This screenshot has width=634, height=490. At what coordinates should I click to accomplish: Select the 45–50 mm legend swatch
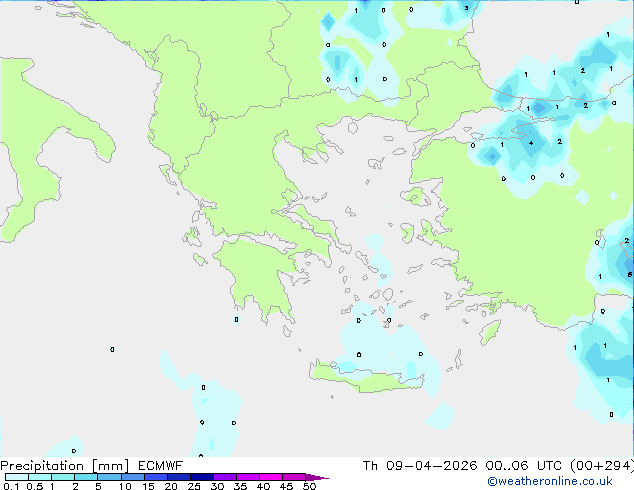[x=294, y=477]
